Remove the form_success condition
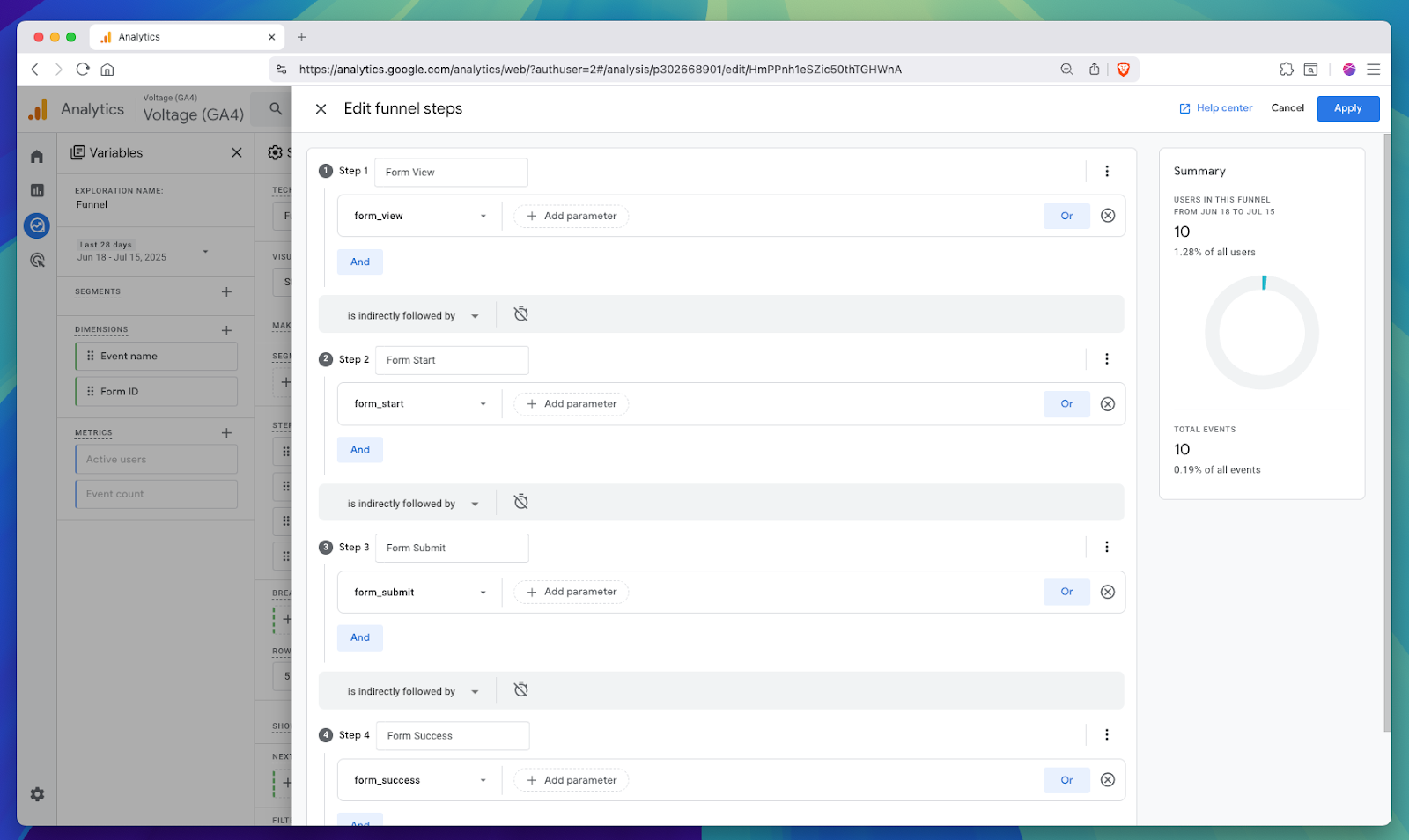The image size is (1409, 840). [x=1108, y=780]
